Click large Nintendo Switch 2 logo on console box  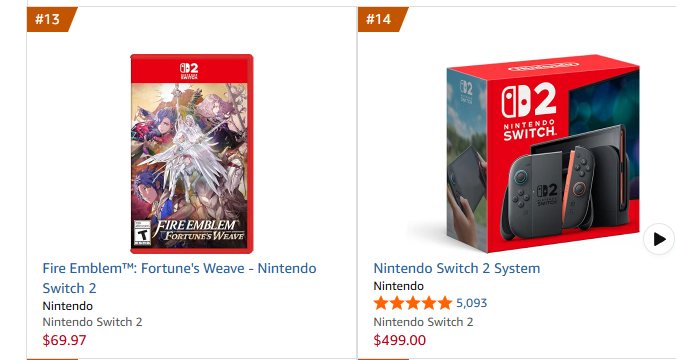(x=529, y=112)
